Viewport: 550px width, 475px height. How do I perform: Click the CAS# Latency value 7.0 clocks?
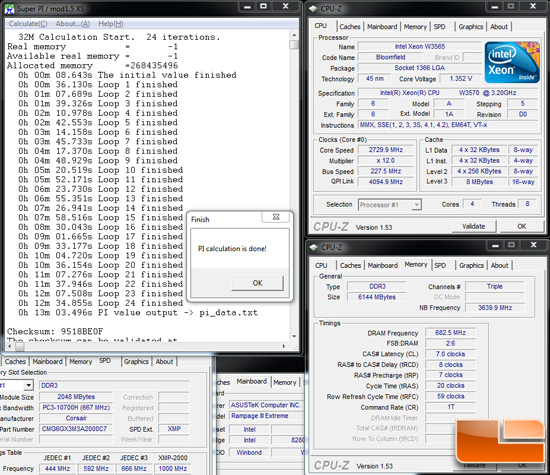coord(450,354)
